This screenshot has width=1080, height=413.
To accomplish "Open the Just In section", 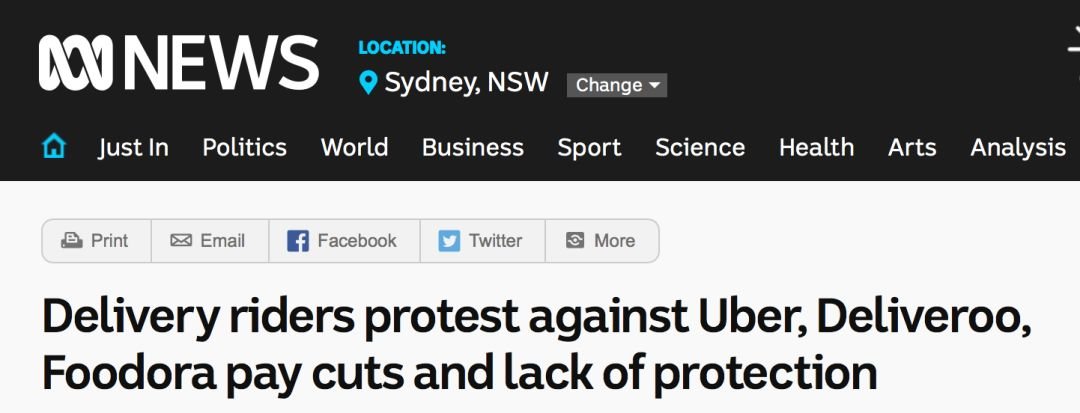I will coord(133,147).
